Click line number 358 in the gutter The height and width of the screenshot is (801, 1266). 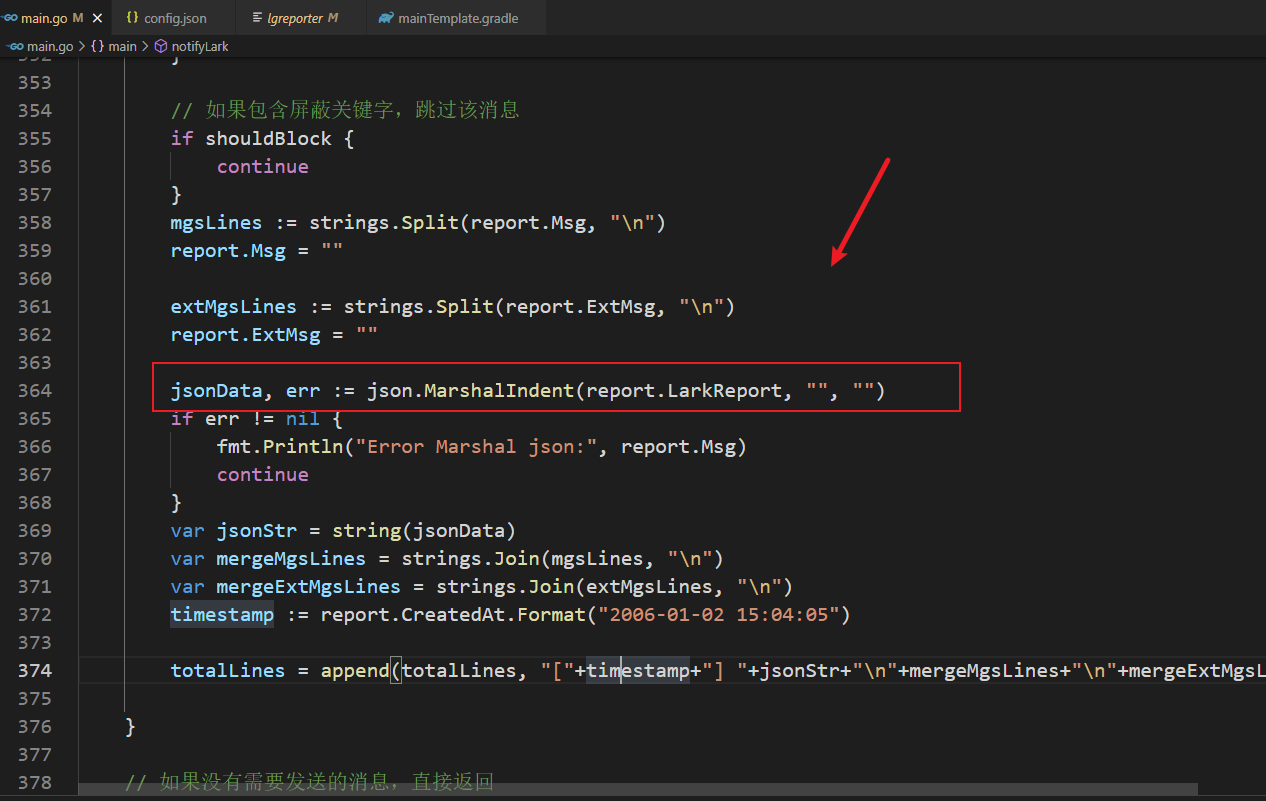[x=35, y=222]
